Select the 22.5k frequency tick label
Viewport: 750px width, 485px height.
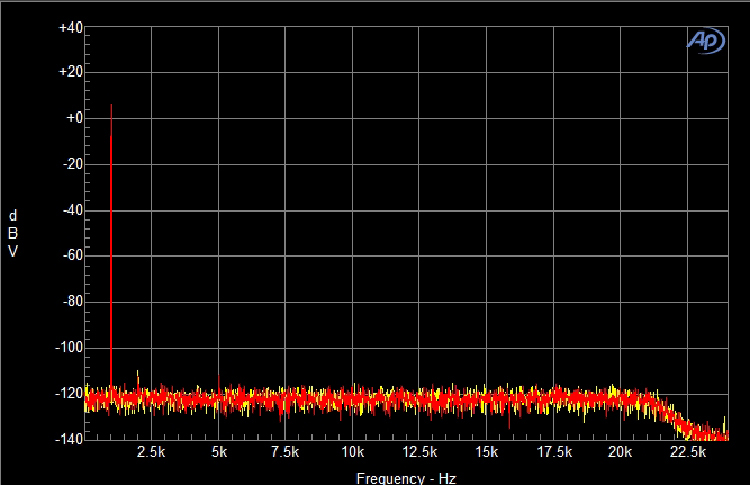(687, 453)
